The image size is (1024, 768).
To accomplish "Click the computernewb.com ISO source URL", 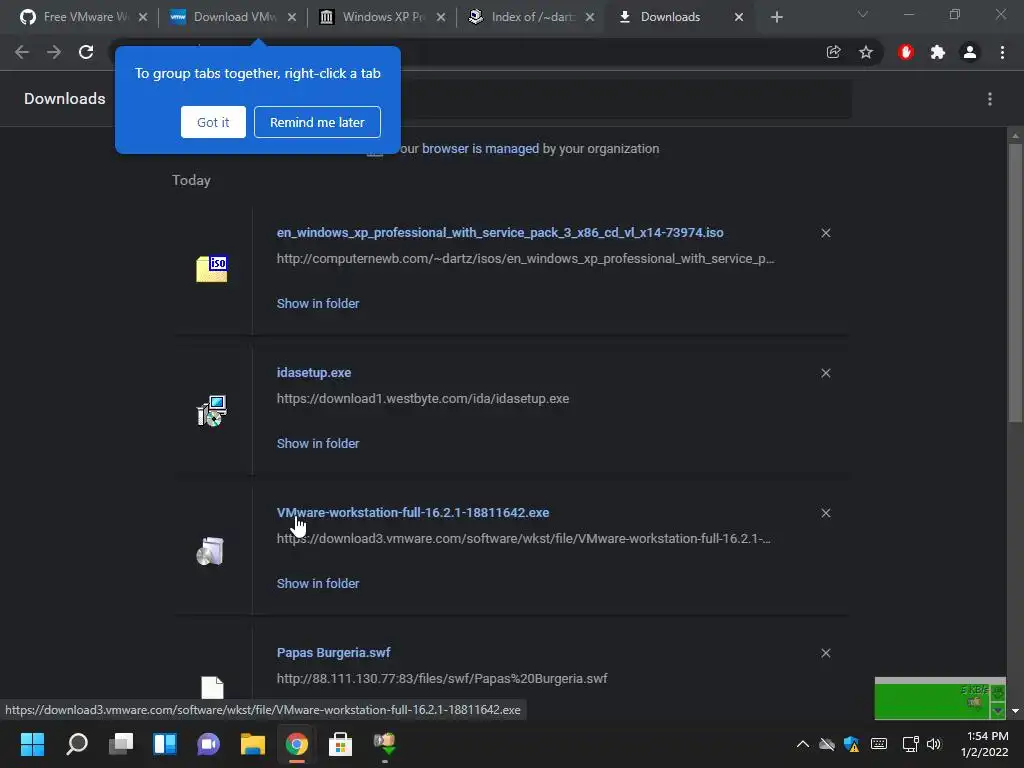I will (x=526, y=259).
